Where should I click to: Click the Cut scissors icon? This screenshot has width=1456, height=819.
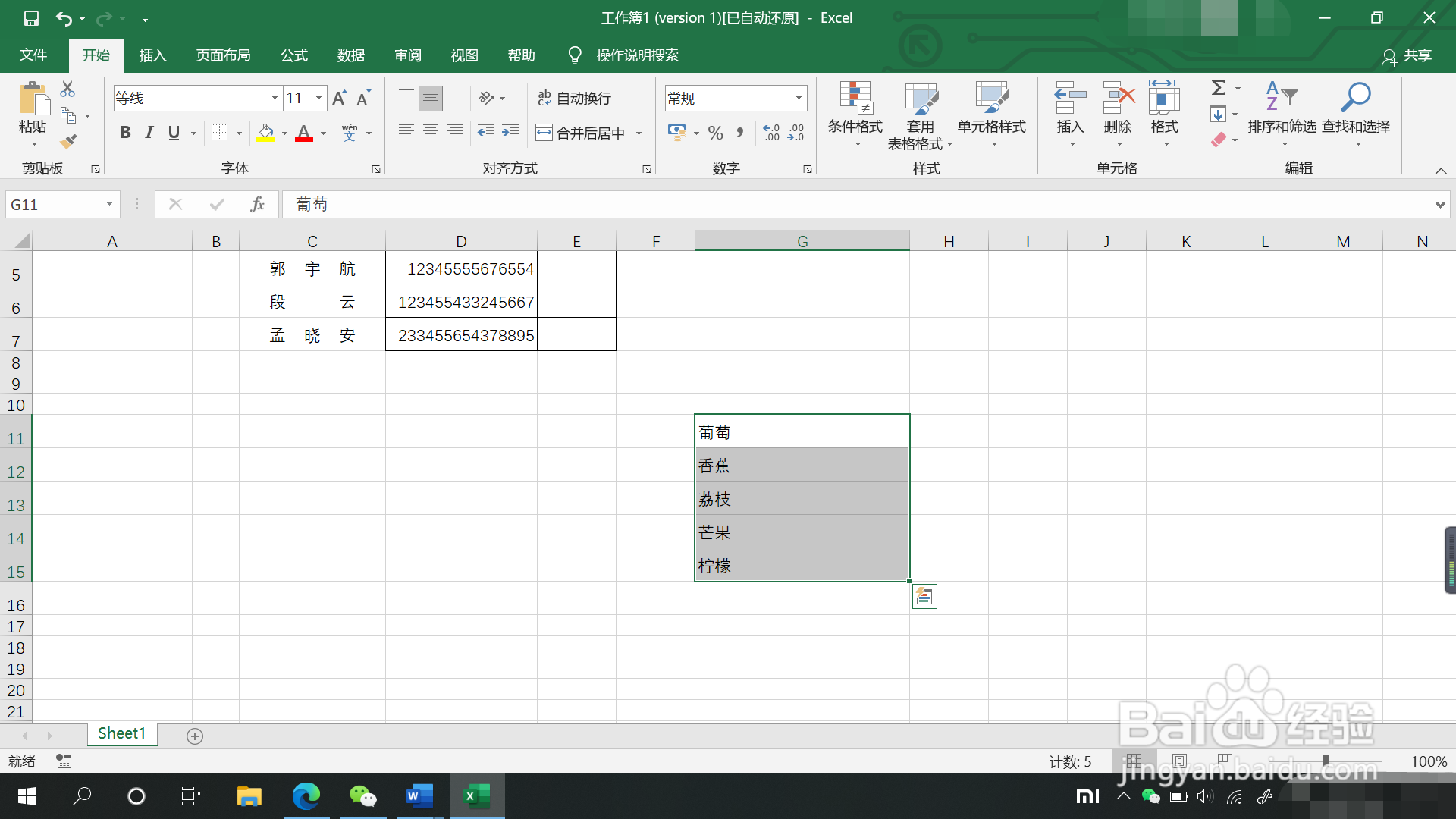67,89
